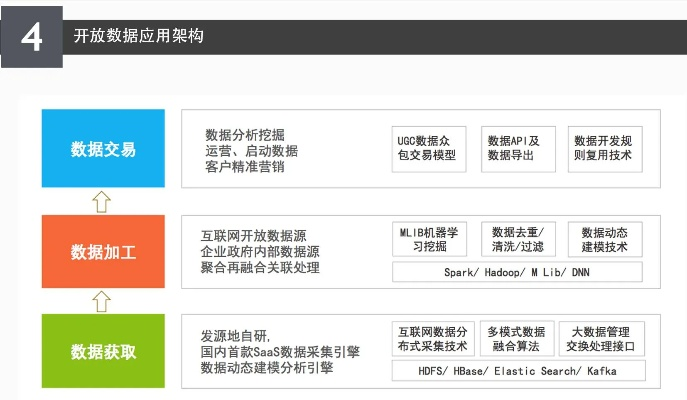Click the text 国内首款SaaS数据采集引擎
Viewport: 687px width, 400px height.
pyautogui.click(x=280, y=352)
